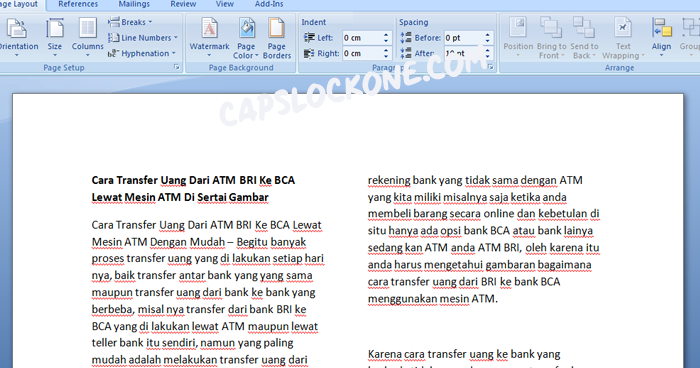Open Page Borders dialog
Image resolution: width=700 pixels, height=368 pixels.
277,38
